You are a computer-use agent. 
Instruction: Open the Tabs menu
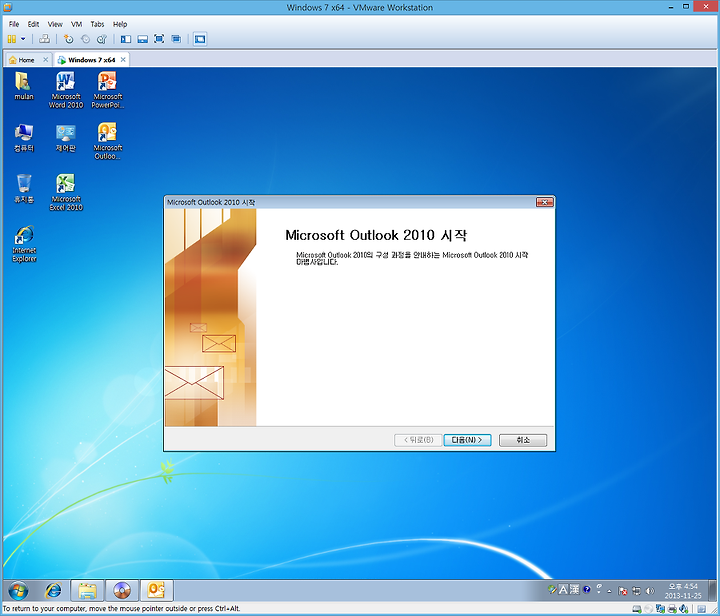97,24
